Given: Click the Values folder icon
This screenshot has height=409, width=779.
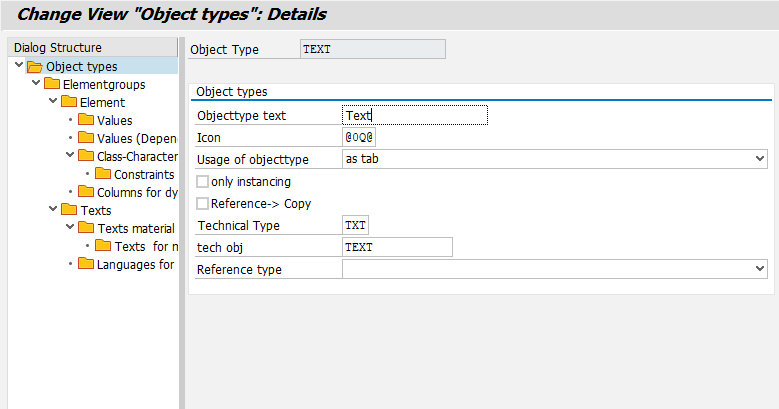Looking at the screenshot, I should coord(86,121).
